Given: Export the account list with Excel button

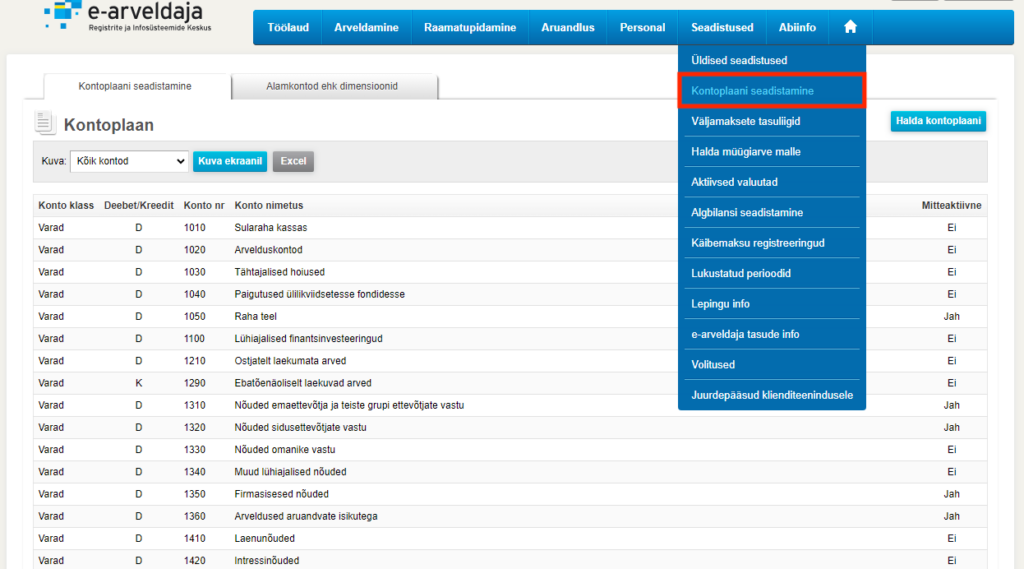Looking at the screenshot, I should tap(293, 161).
